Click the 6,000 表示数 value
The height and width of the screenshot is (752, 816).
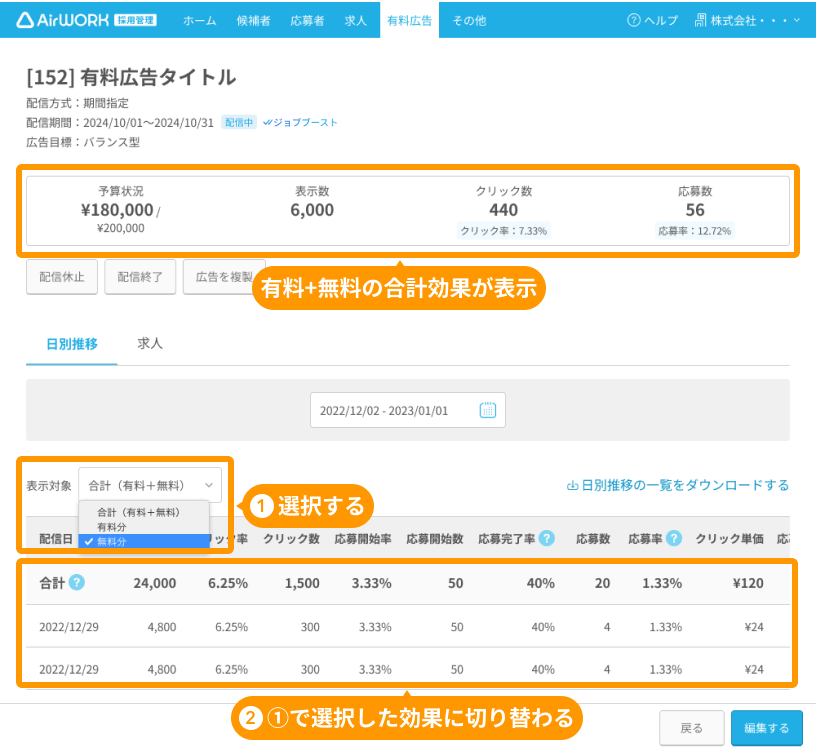pyautogui.click(x=312, y=210)
